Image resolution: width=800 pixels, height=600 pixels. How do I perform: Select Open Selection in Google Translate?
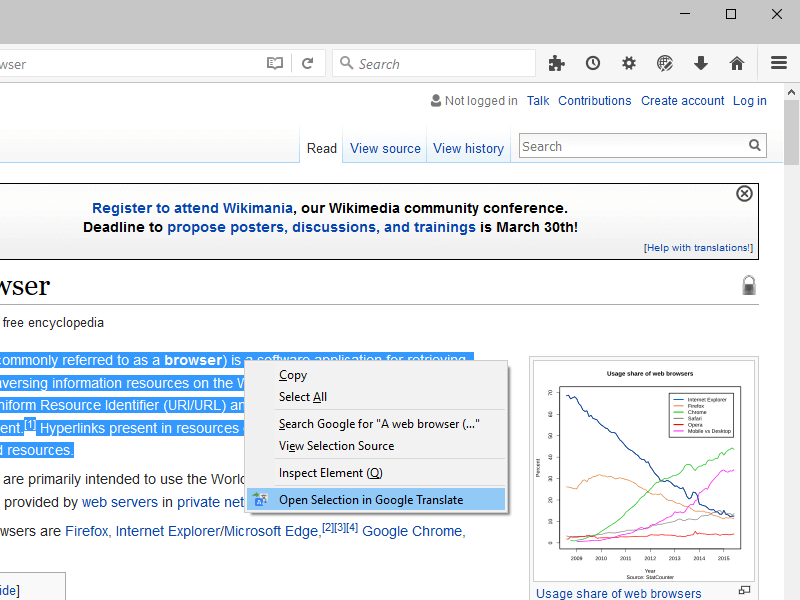pyautogui.click(x=377, y=499)
